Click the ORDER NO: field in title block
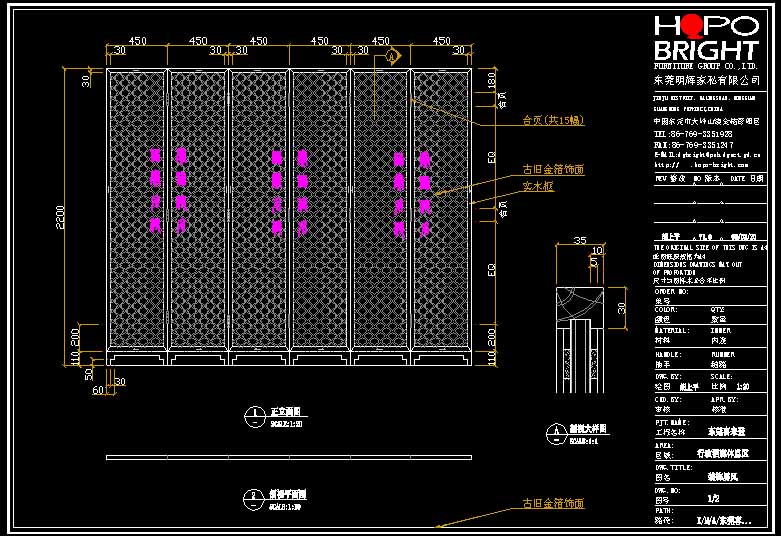 tap(671, 291)
